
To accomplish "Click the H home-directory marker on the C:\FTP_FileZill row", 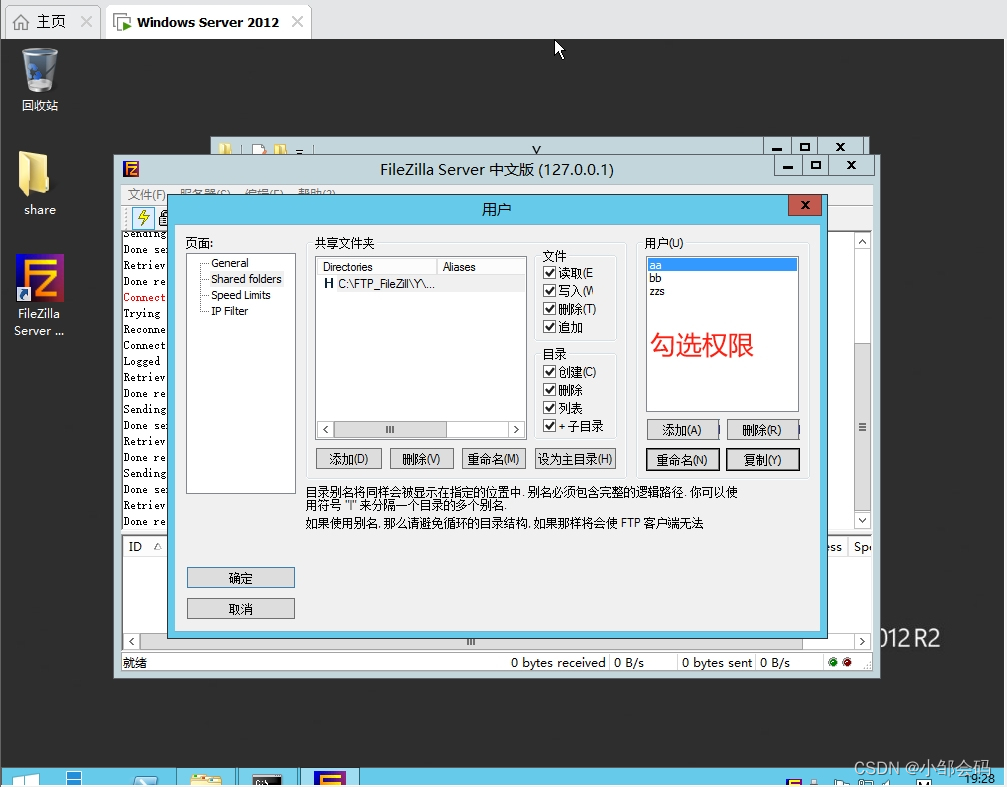I will (x=329, y=283).
